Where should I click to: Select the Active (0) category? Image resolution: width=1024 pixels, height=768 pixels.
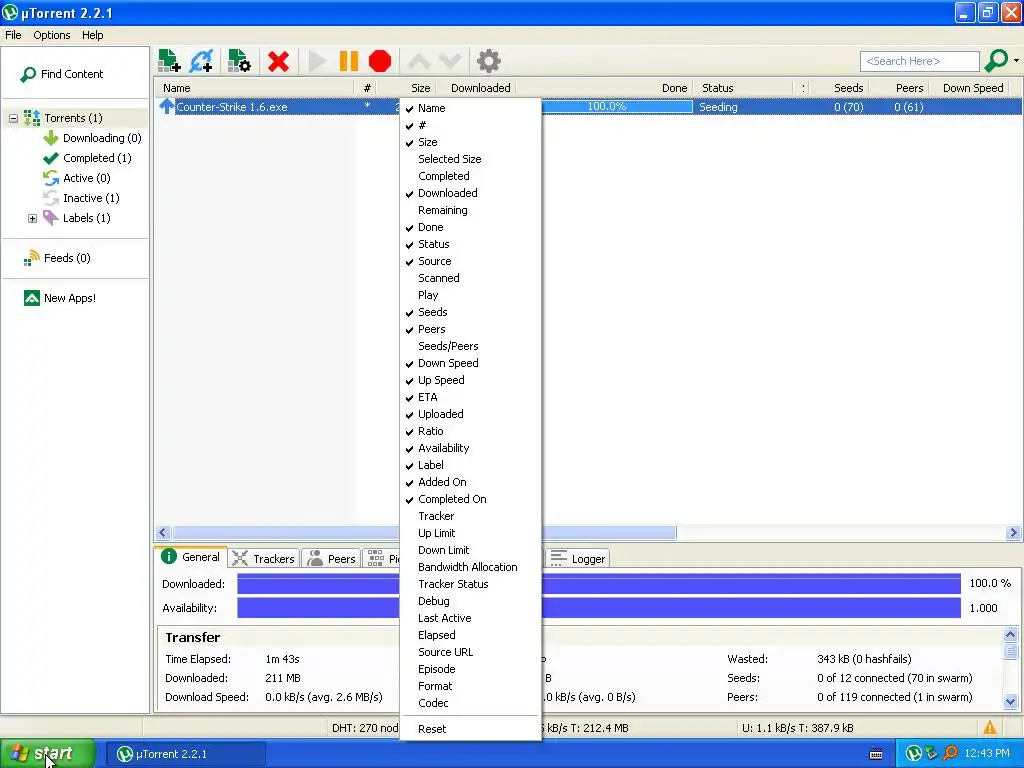(x=87, y=178)
